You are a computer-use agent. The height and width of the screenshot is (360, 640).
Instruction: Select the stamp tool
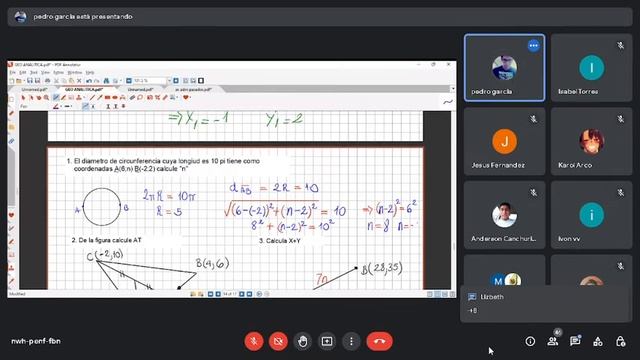78,98
